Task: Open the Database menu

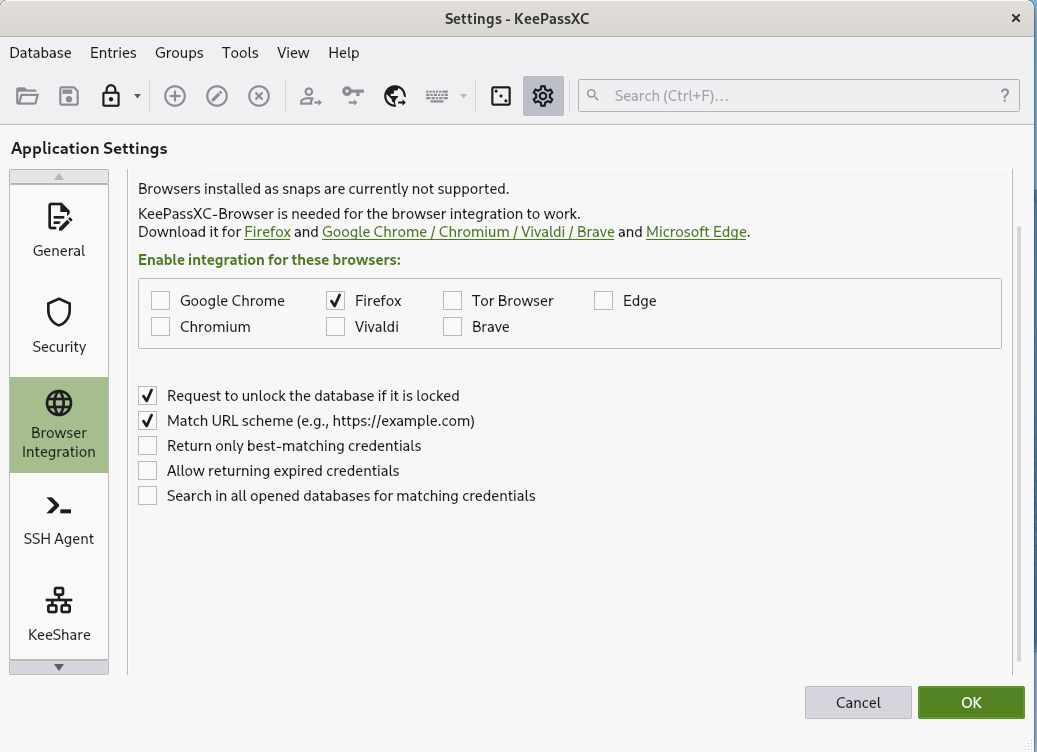Action: point(40,53)
